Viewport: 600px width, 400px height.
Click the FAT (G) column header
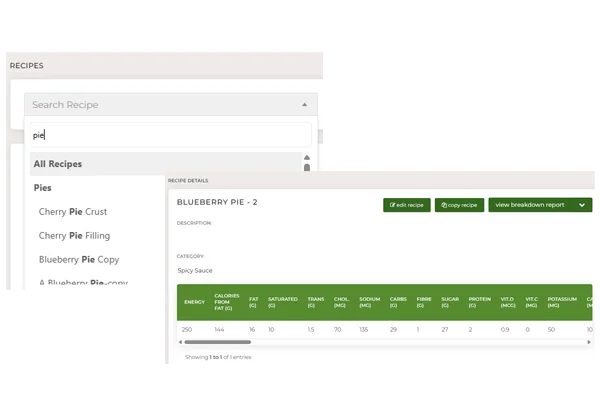254,302
